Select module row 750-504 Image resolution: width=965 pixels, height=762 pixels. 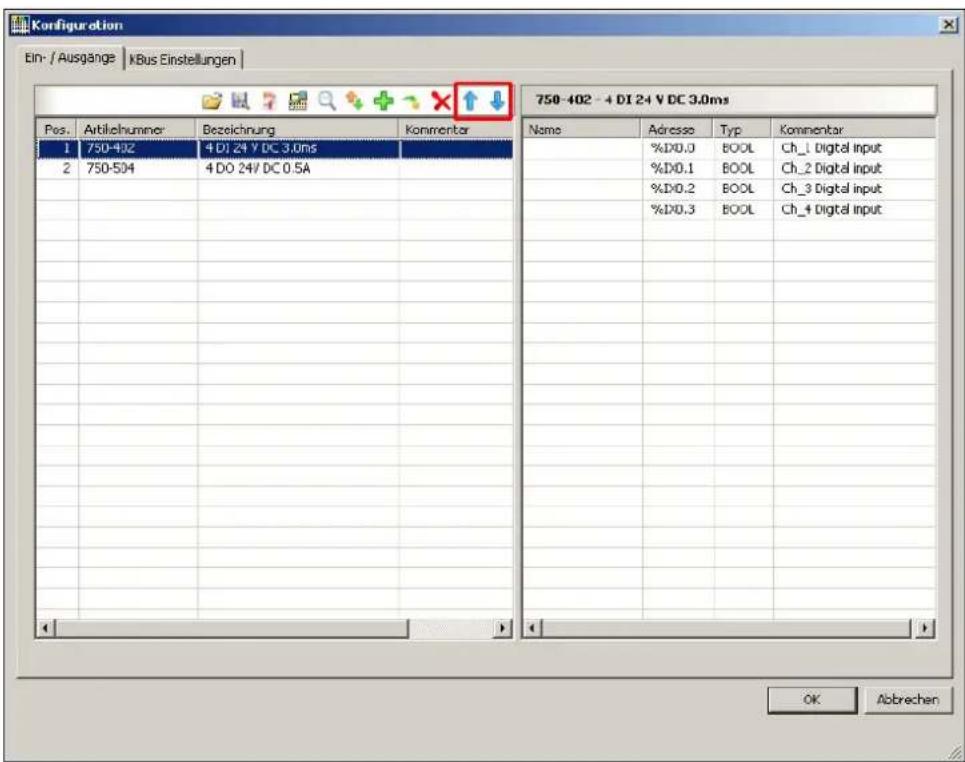click(274, 169)
